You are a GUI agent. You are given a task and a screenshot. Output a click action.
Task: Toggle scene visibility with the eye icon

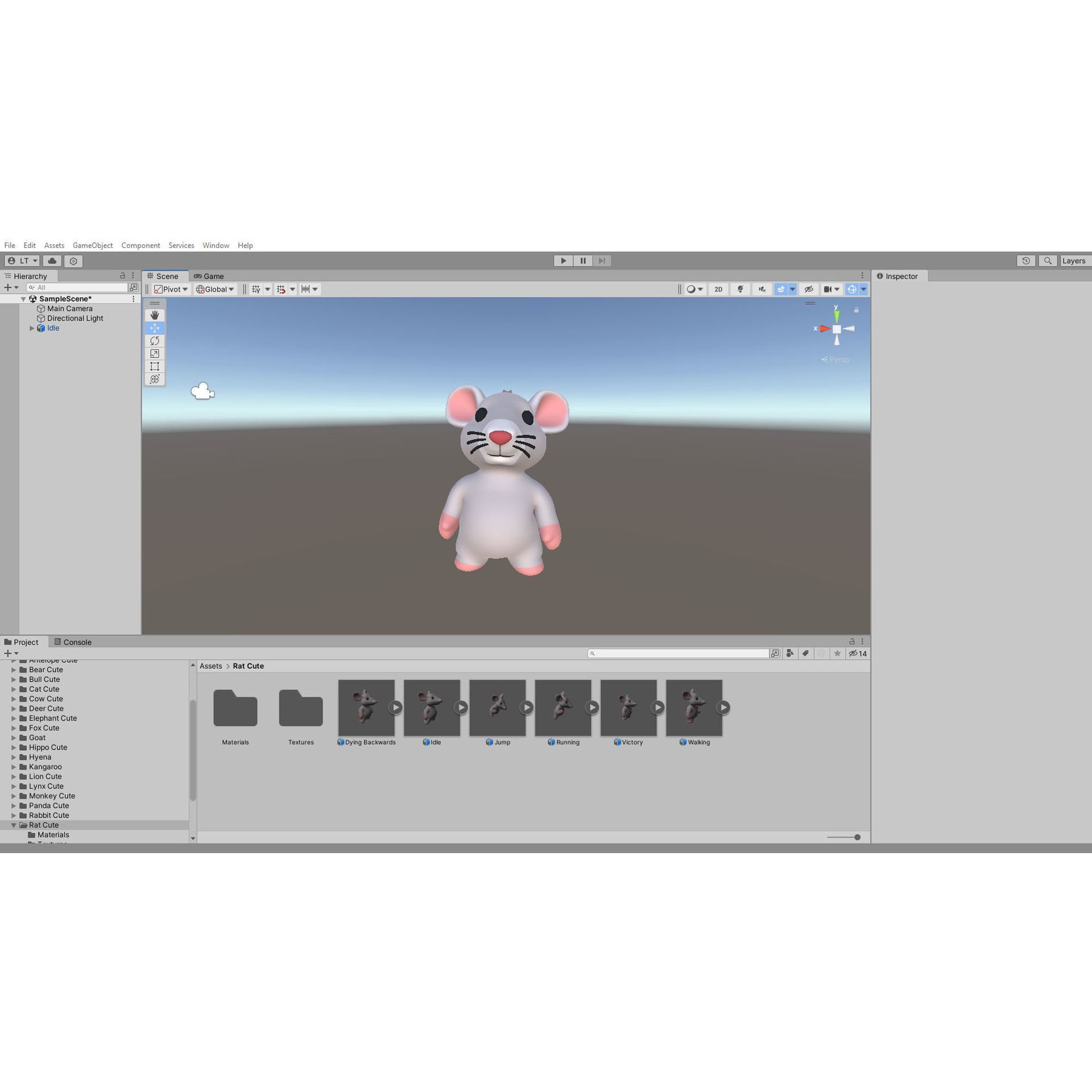[809, 289]
